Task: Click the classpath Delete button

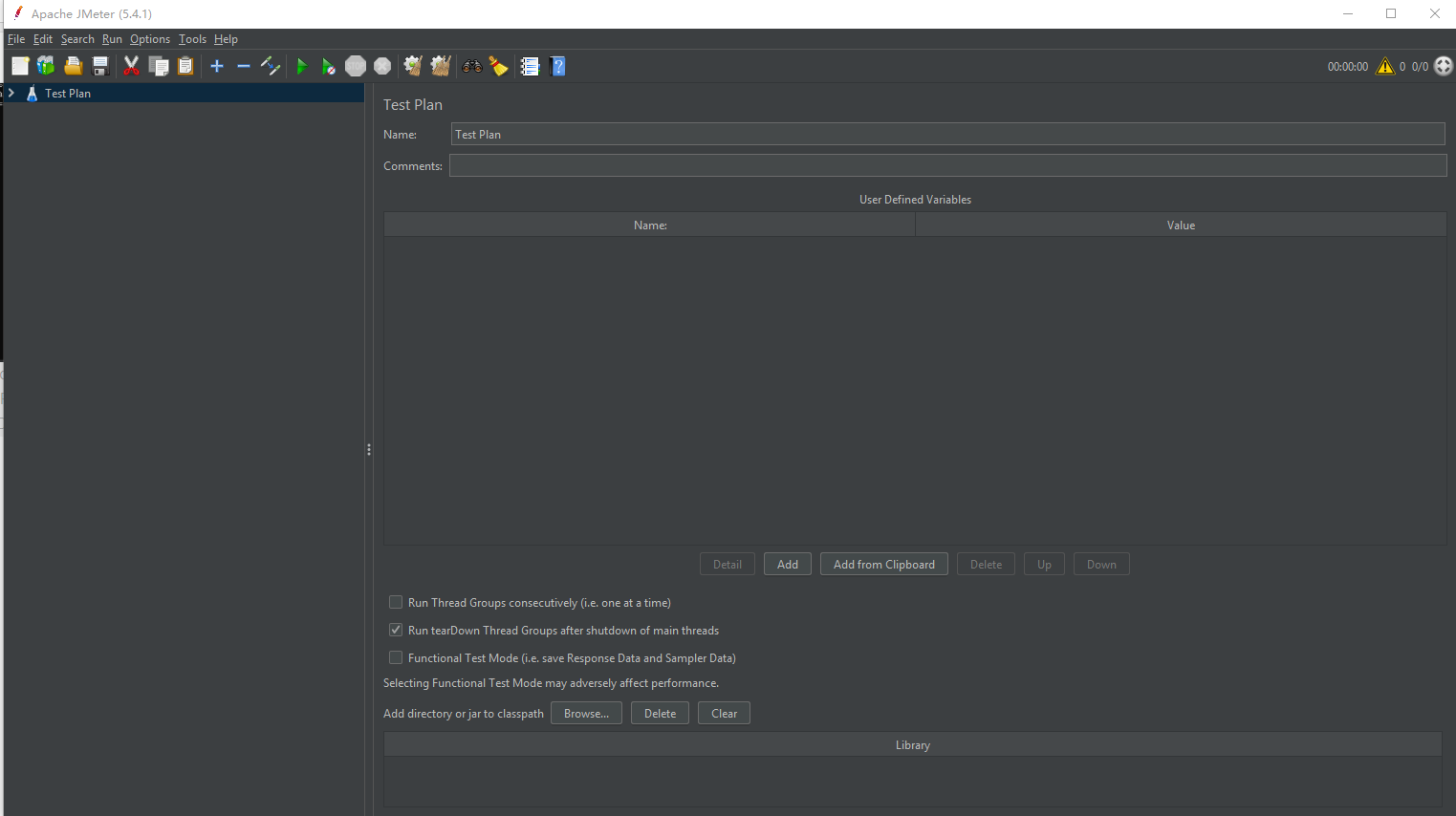Action: click(660, 713)
